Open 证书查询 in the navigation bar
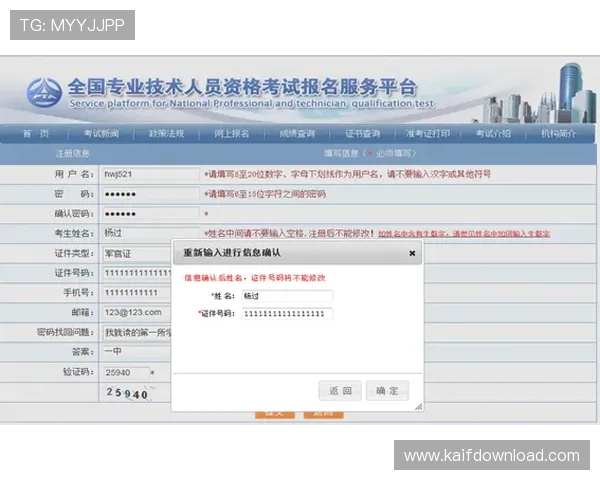 tap(363, 134)
